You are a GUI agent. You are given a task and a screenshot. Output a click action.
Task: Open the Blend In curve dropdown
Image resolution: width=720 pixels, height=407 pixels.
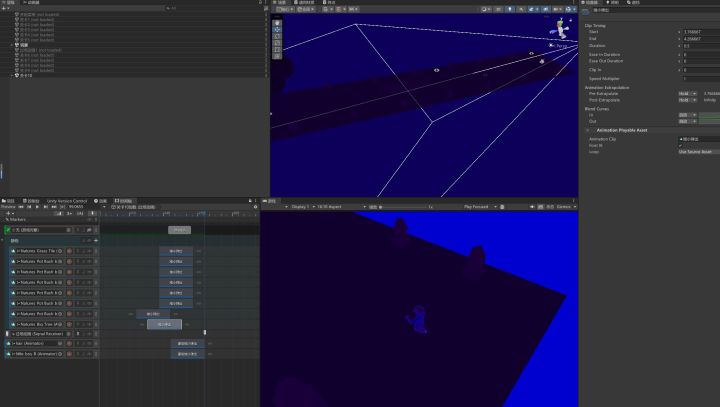coord(688,115)
